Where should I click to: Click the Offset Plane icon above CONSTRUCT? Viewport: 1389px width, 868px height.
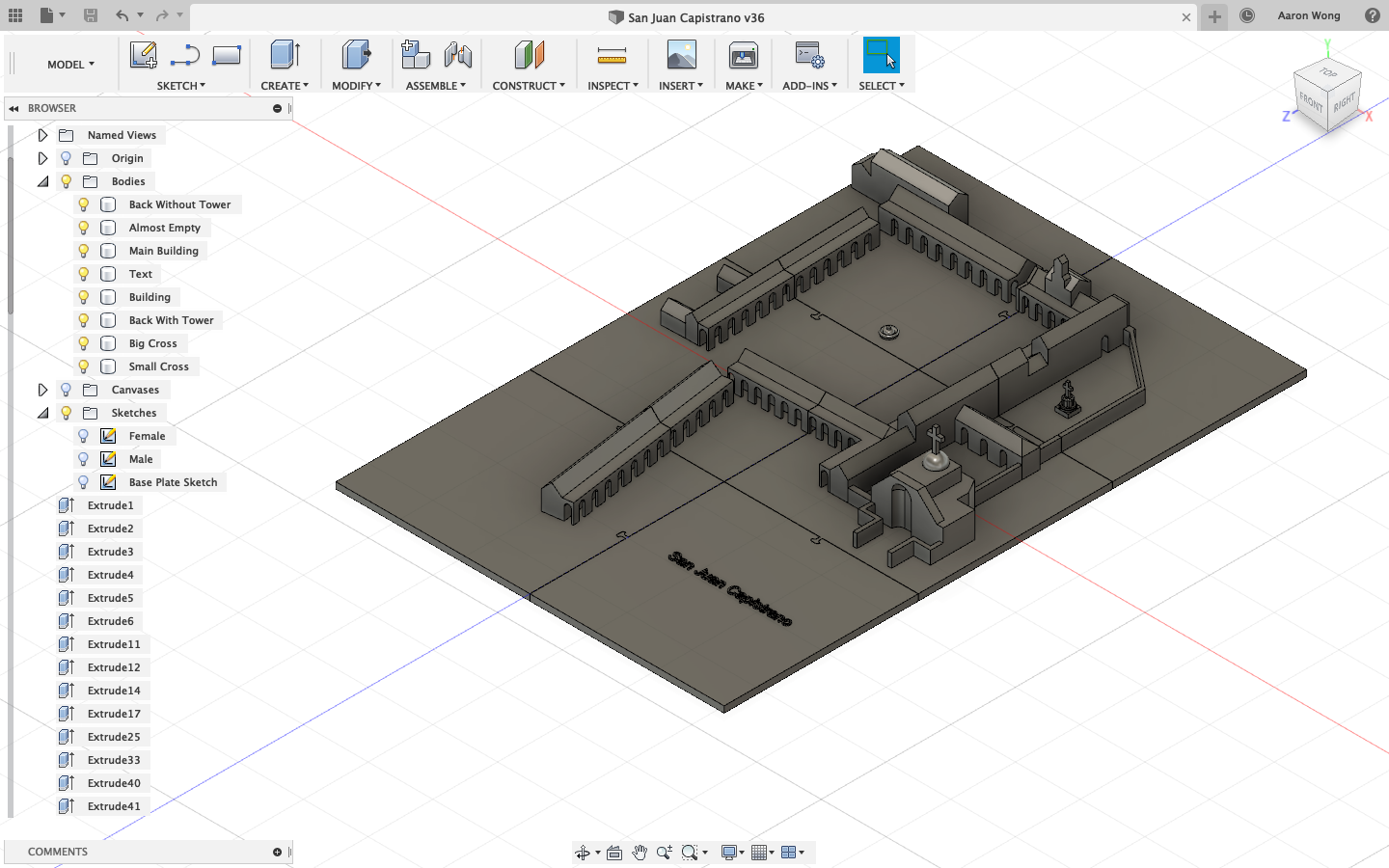pyautogui.click(x=529, y=55)
